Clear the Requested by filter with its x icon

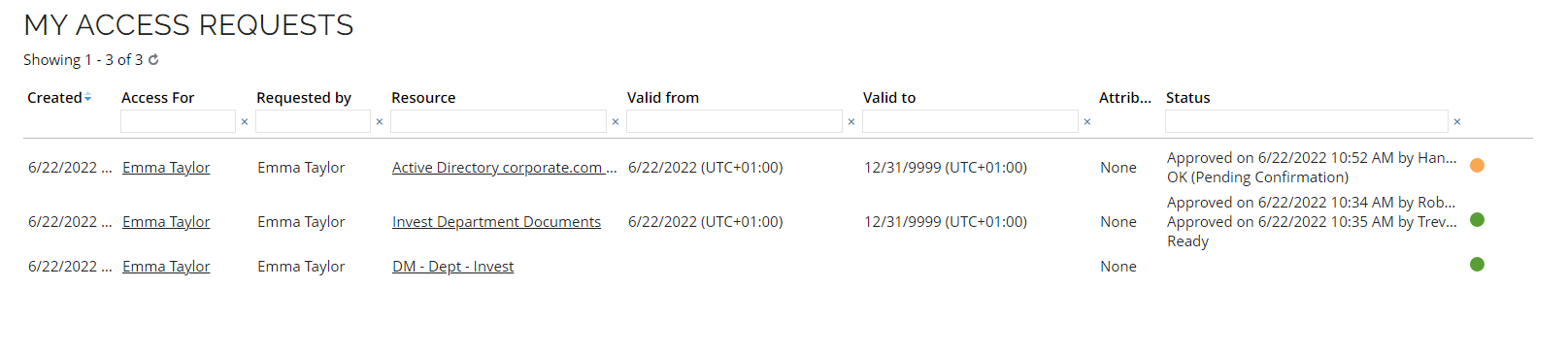(380, 122)
